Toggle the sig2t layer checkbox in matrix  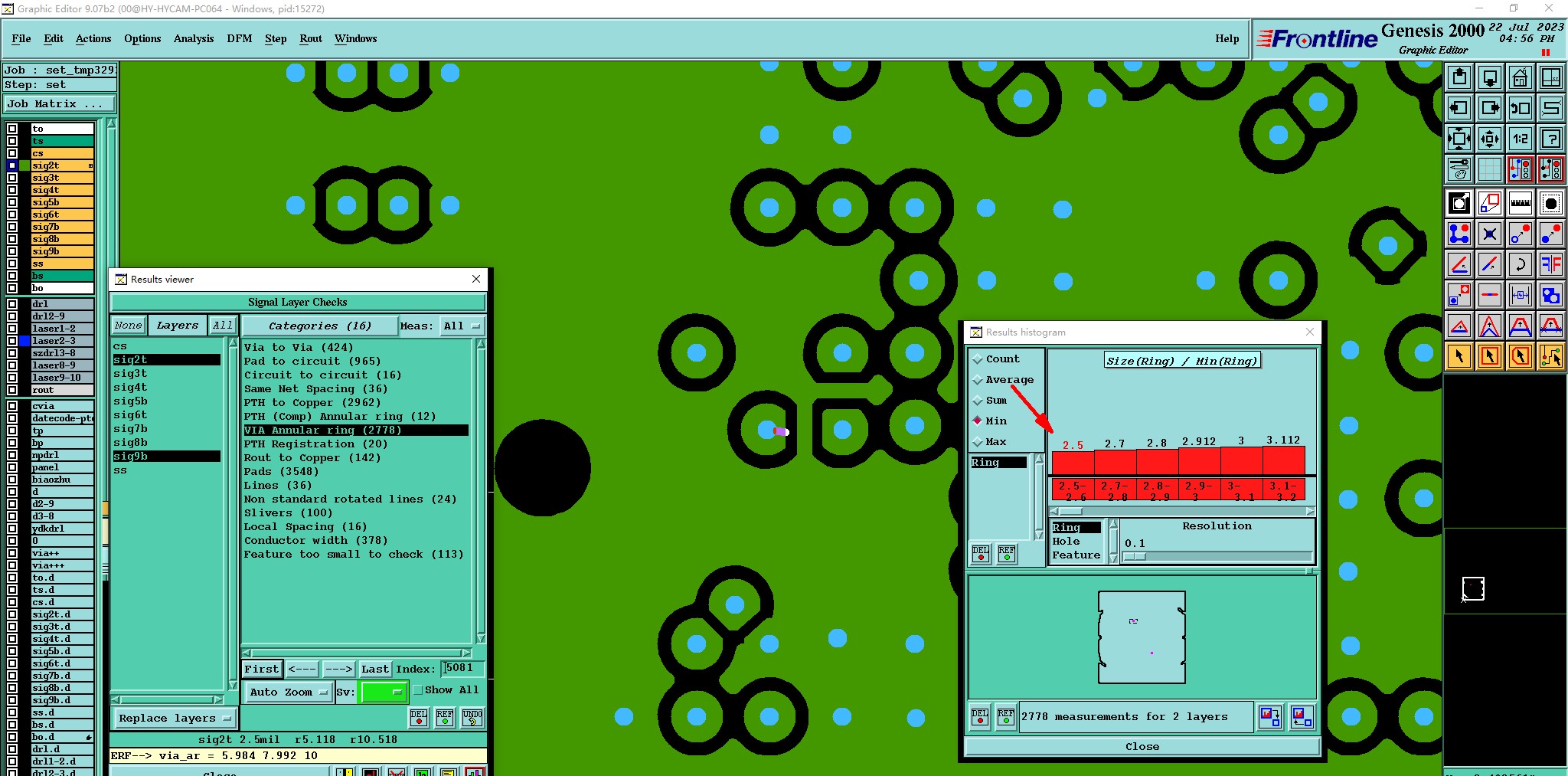[12, 165]
